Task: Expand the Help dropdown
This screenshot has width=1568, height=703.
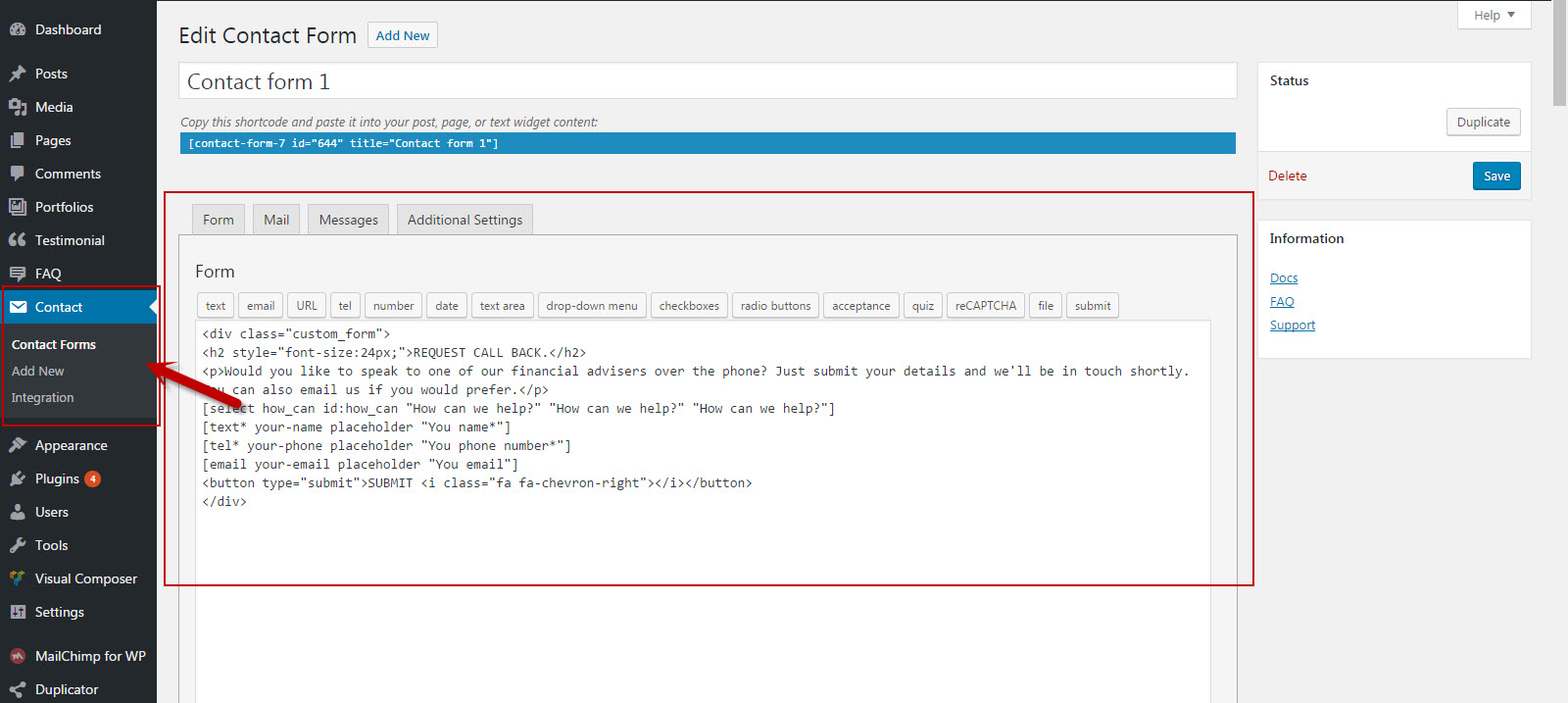Action: point(1494,15)
